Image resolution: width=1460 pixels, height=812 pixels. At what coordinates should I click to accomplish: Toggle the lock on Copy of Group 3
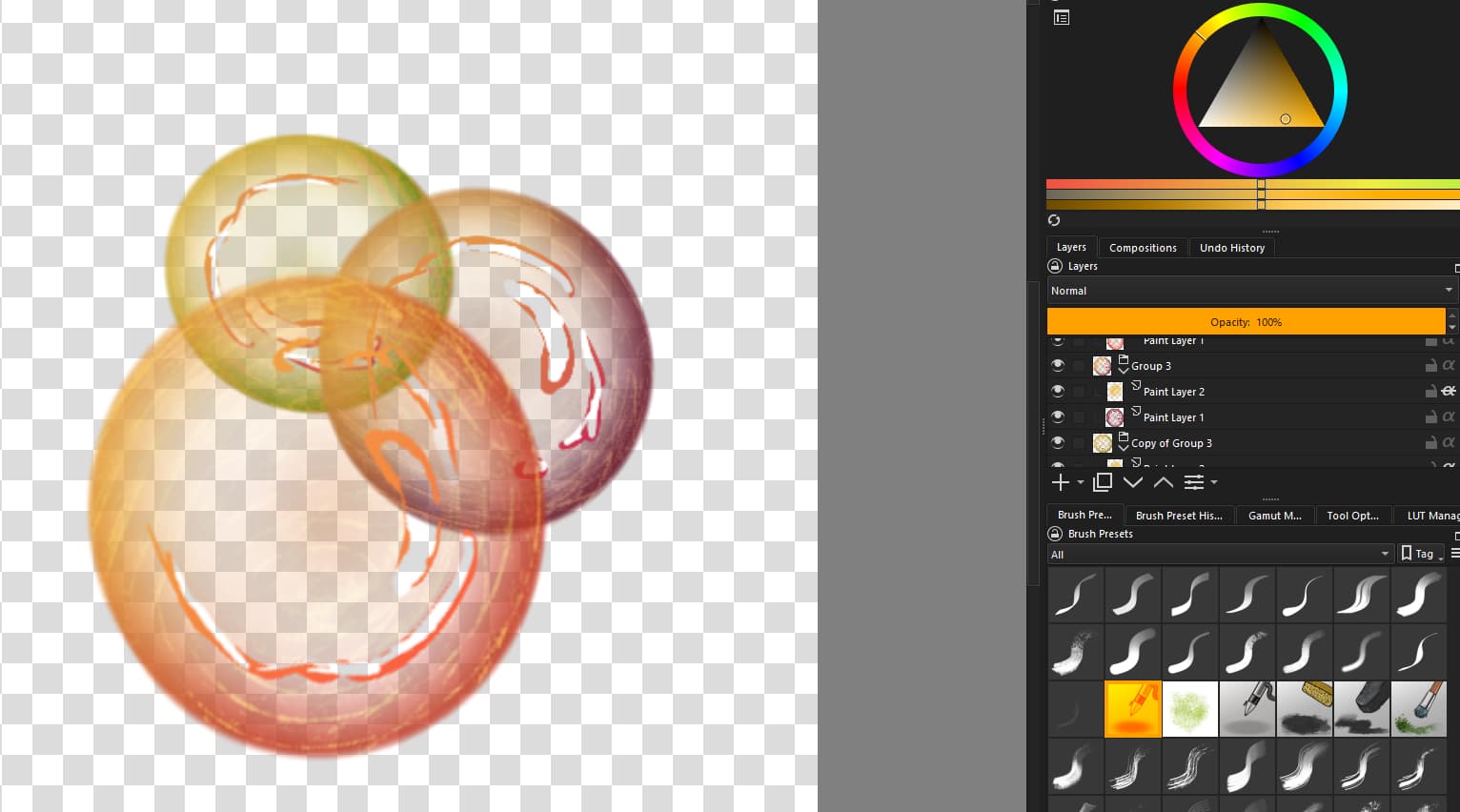pos(1430,443)
